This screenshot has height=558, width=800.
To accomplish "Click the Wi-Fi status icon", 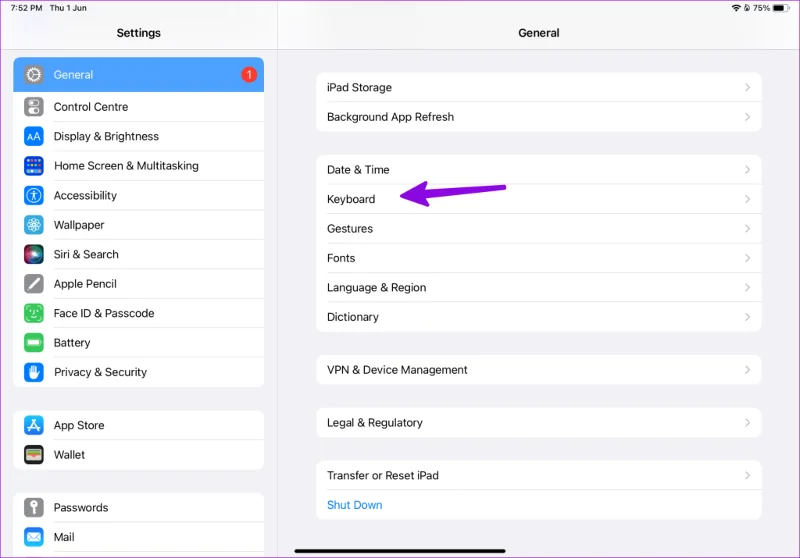I will 736,8.
